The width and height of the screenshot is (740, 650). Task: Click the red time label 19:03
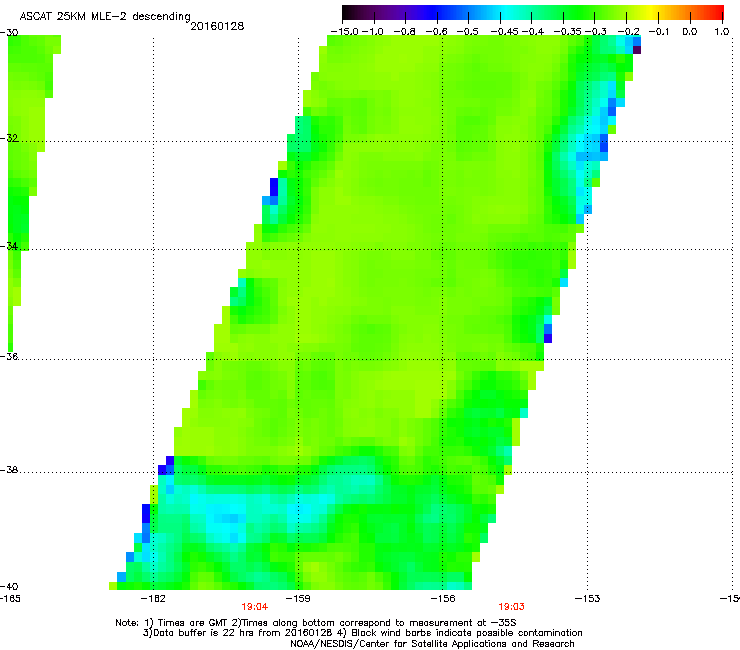511,607
